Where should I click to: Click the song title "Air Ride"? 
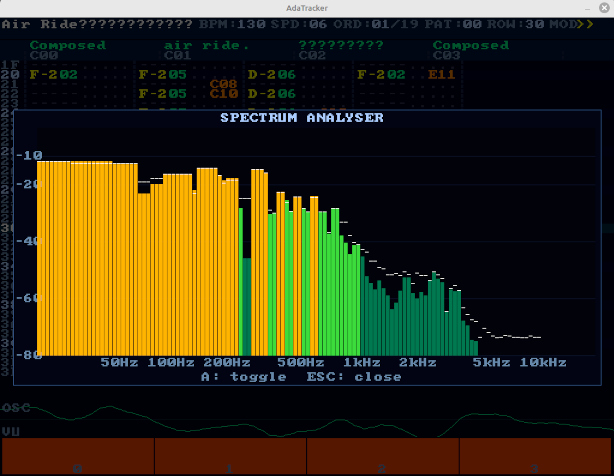pyautogui.click(x=40, y=24)
